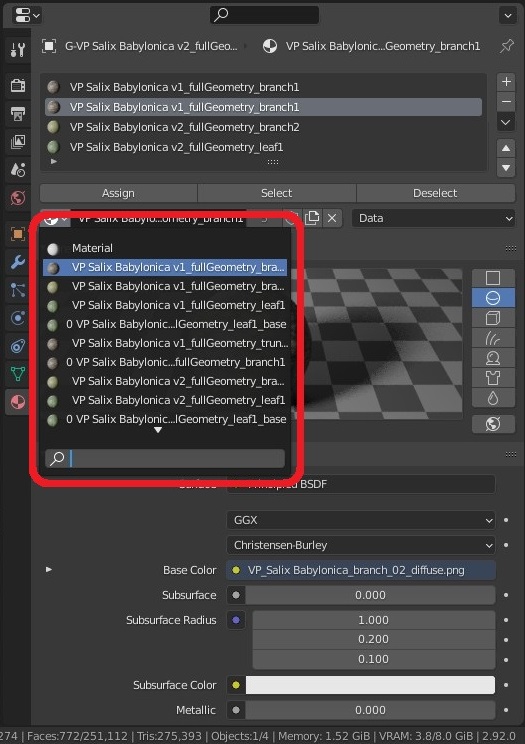
Task: Unlink the material with the X icon
Action: [x=332, y=218]
